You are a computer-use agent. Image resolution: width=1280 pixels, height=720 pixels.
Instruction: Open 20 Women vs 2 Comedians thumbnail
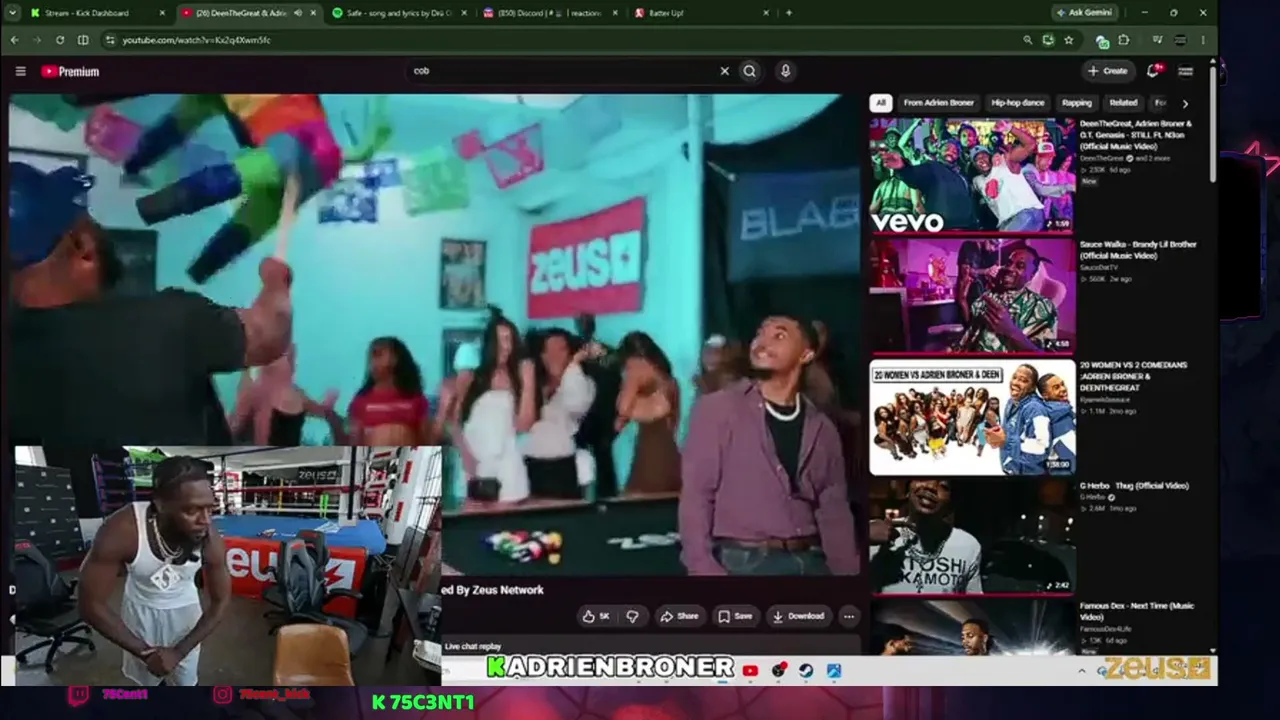(972, 416)
